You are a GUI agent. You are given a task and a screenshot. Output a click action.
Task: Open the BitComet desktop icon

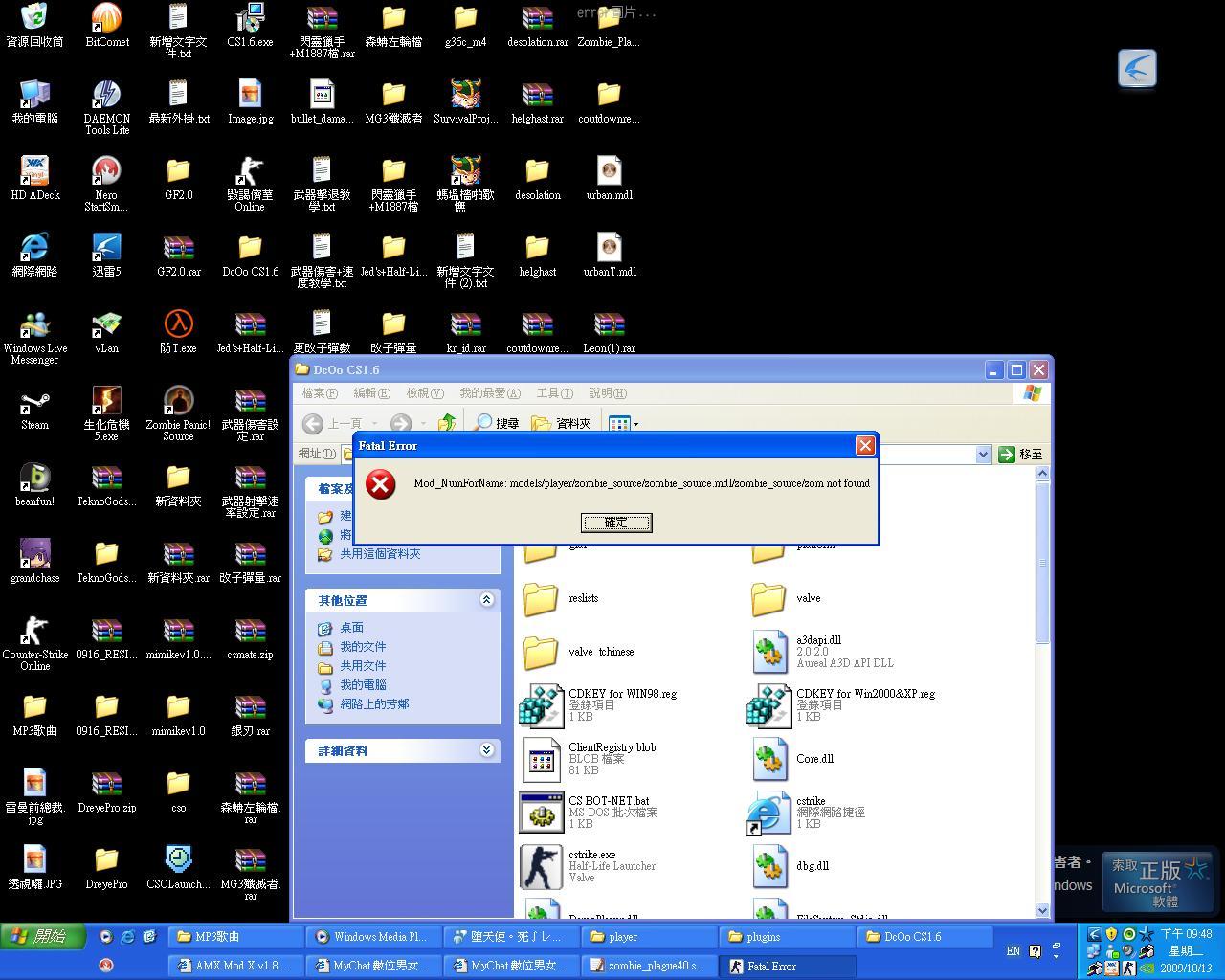coord(107,25)
